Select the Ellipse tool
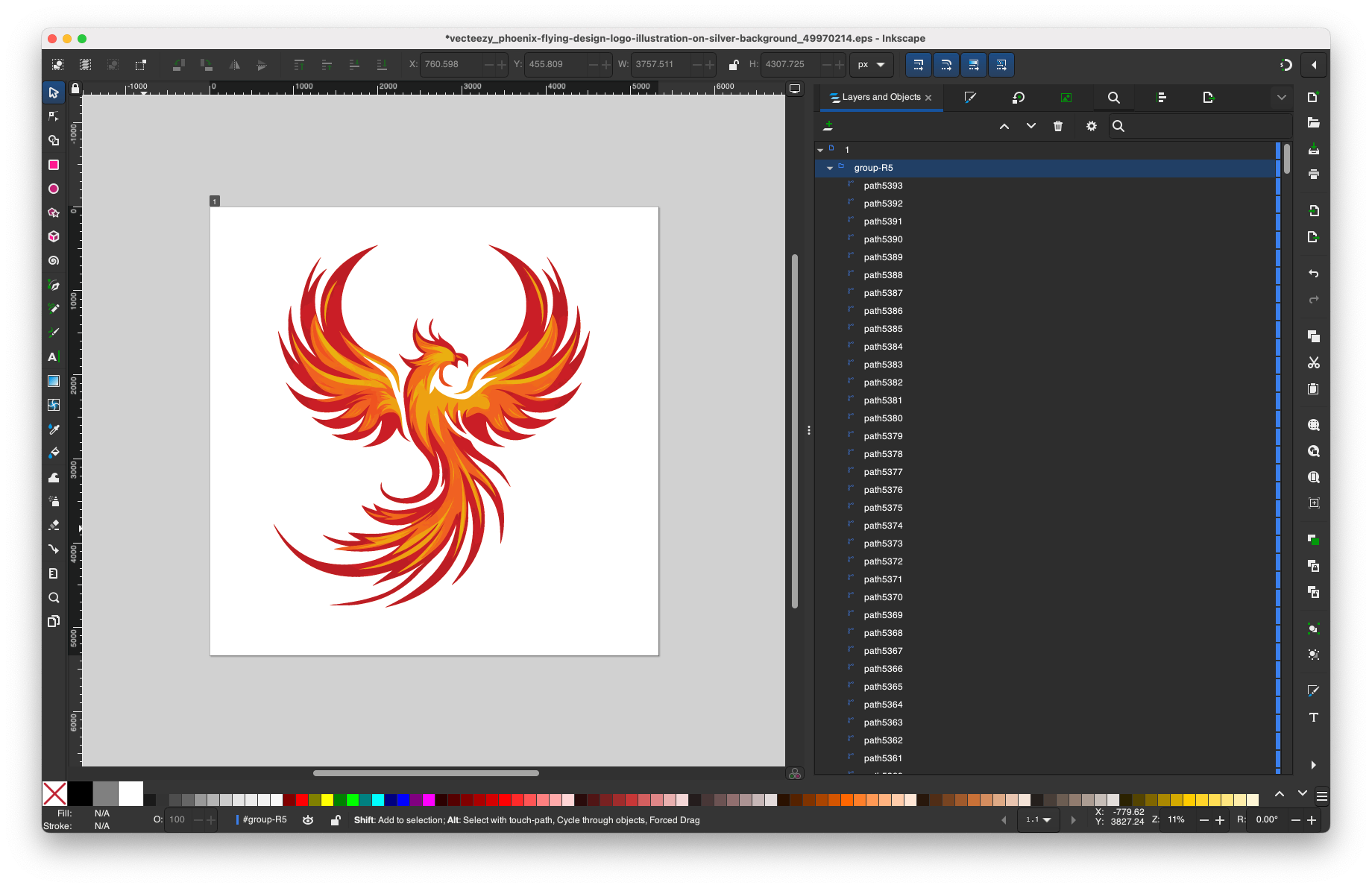 (54, 189)
